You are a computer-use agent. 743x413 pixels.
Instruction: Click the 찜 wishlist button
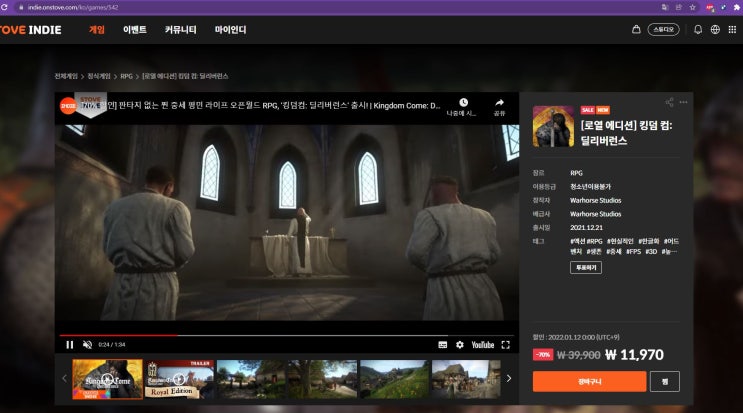[x=665, y=381]
